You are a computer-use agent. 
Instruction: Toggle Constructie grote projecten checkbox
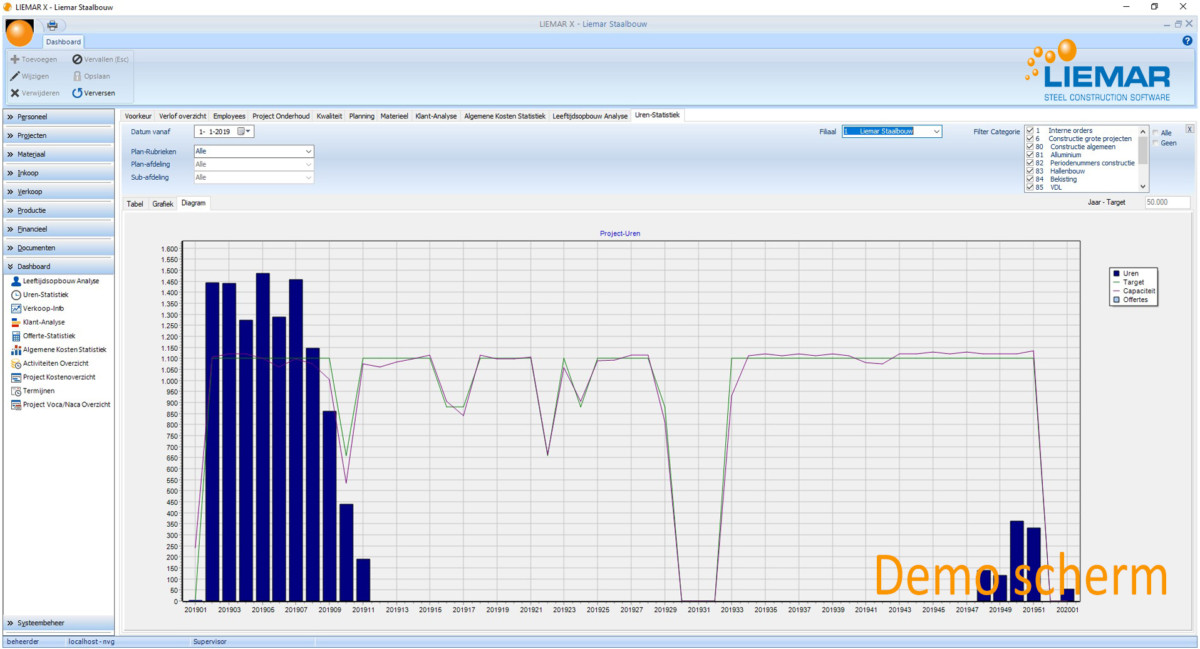[1029, 138]
